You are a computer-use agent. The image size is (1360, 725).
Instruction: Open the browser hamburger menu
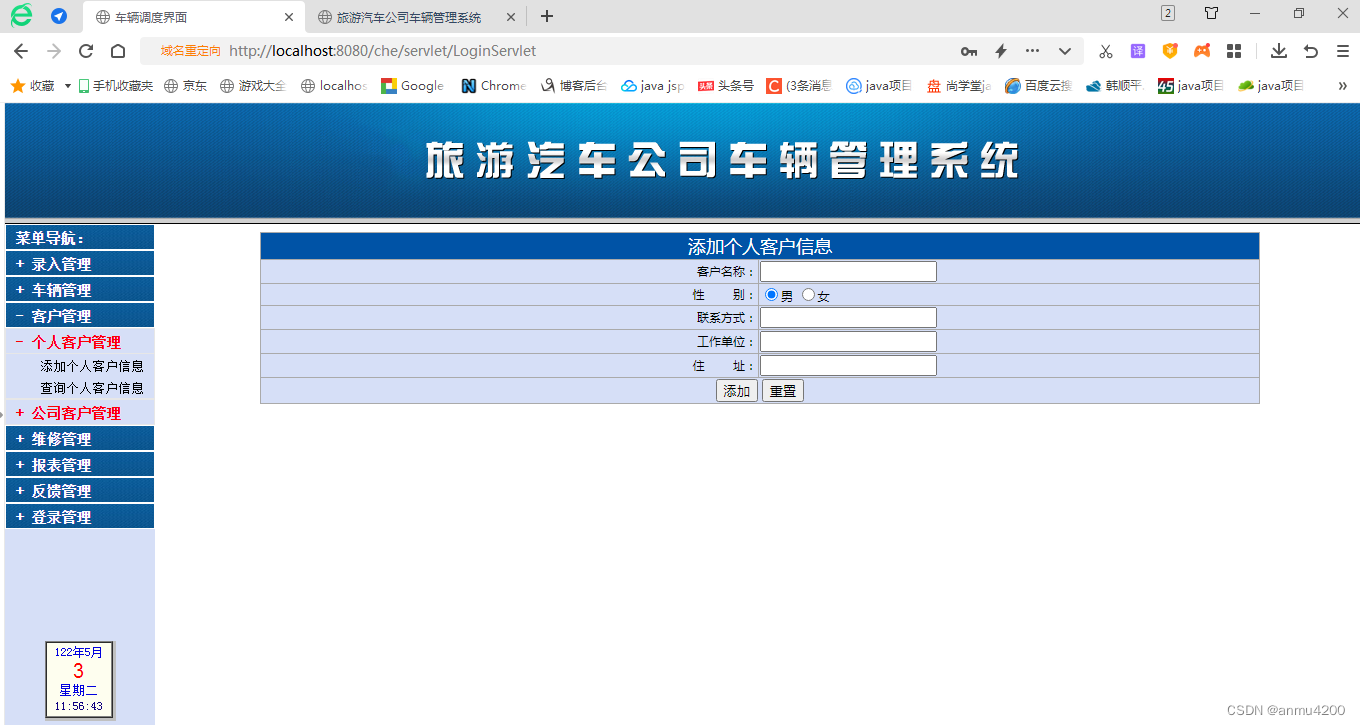pyautogui.click(x=1343, y=51)
